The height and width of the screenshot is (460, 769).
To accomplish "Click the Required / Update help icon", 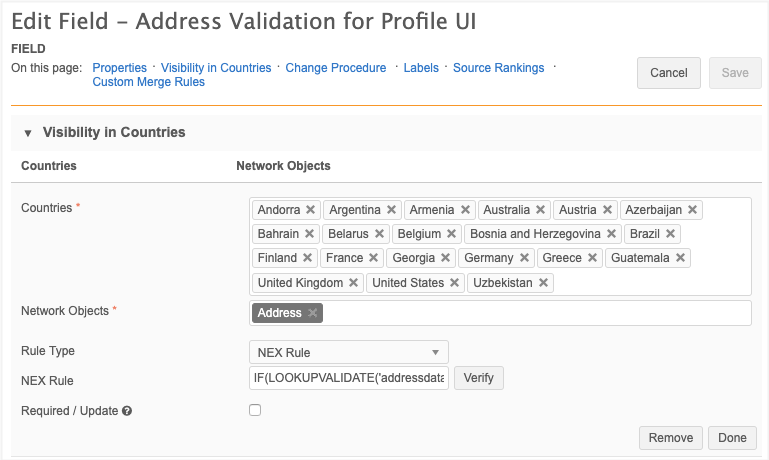I will 127,411.
